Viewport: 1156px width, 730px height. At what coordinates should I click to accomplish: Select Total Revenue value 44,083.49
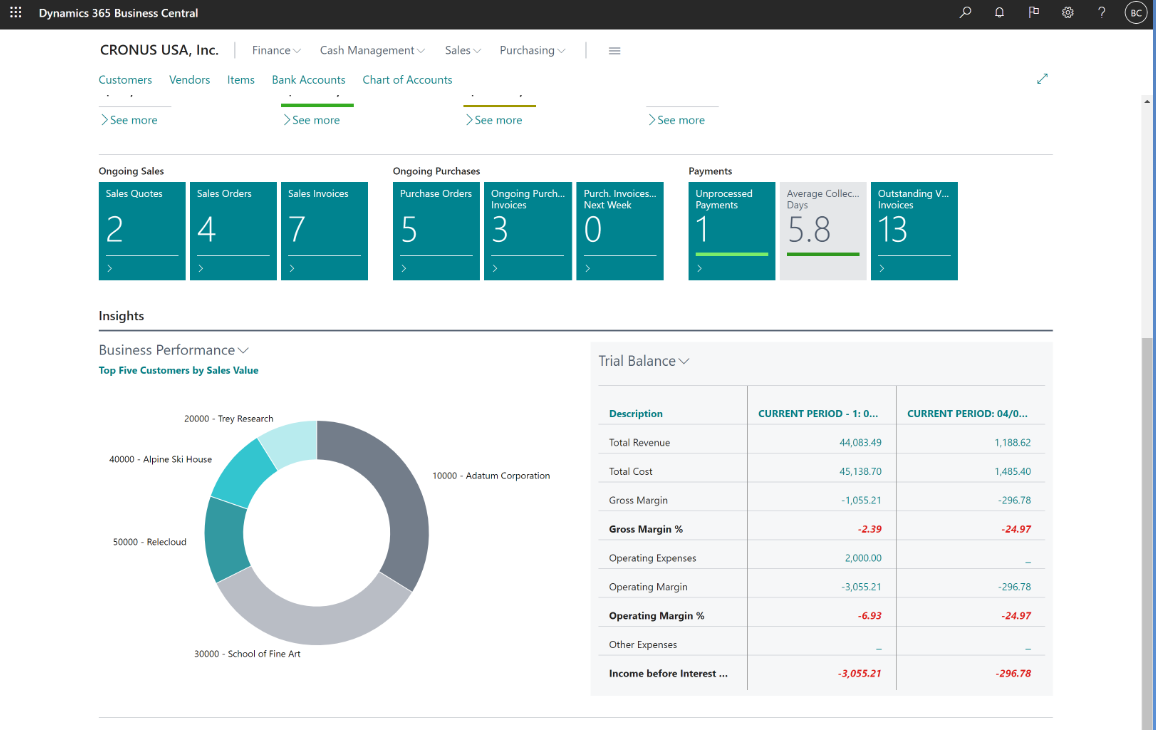[x=860, y=442]
